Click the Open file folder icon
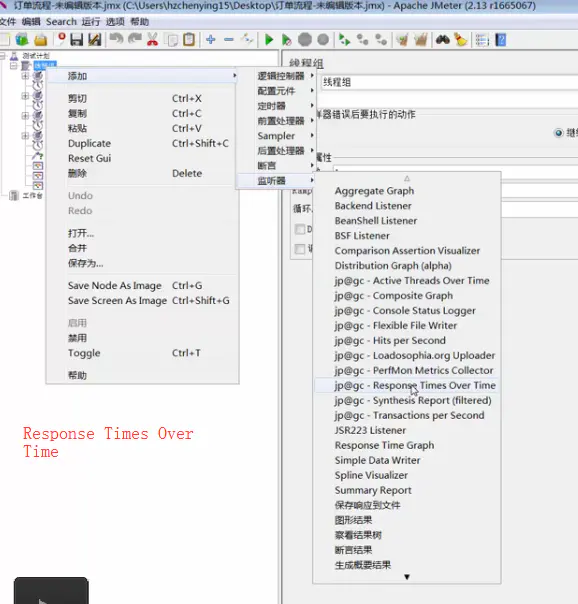 pyautogui.click(x=40, y=40)
